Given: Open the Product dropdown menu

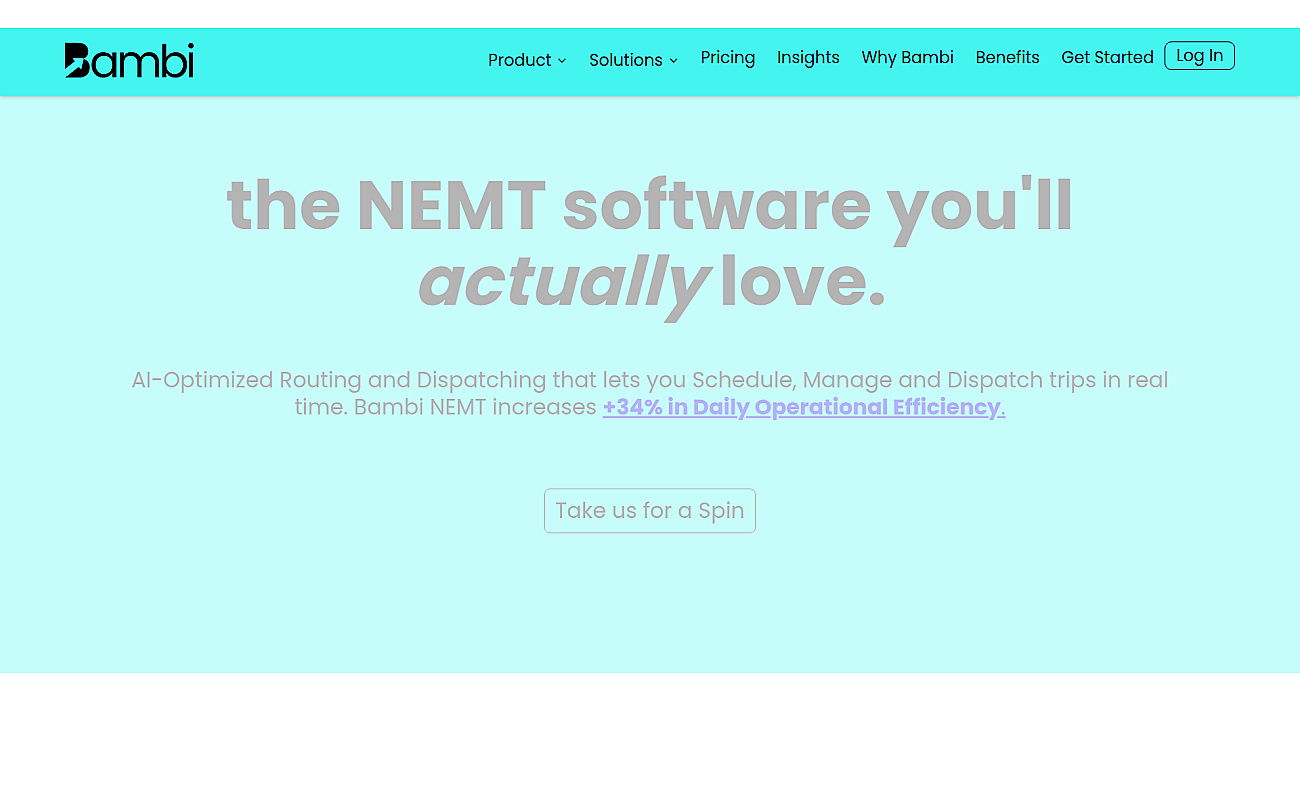Looking at the screenshot, I should click(527, 60).
